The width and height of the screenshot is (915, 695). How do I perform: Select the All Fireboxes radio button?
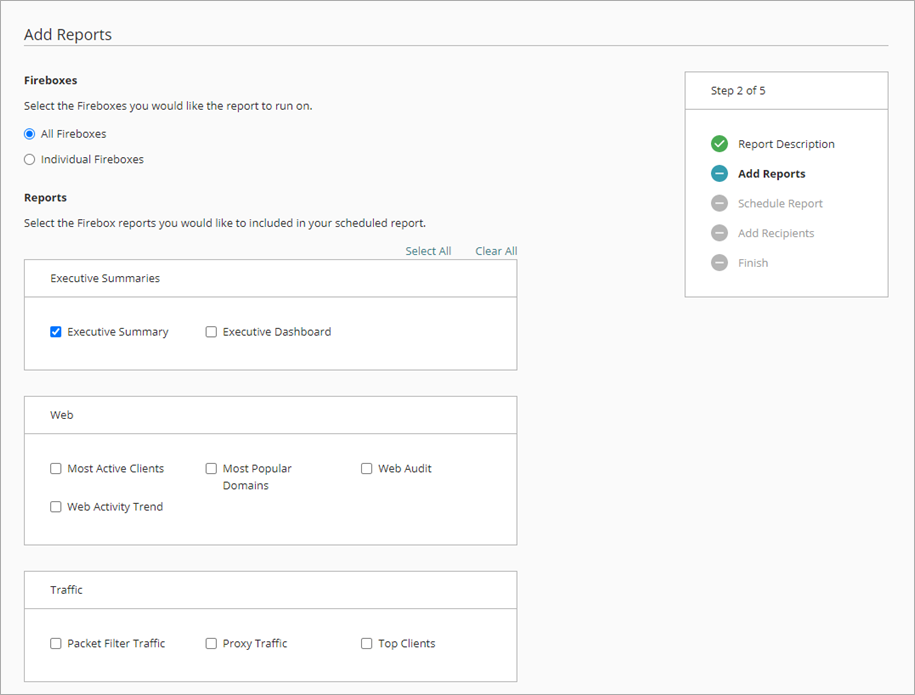point(30,134)
